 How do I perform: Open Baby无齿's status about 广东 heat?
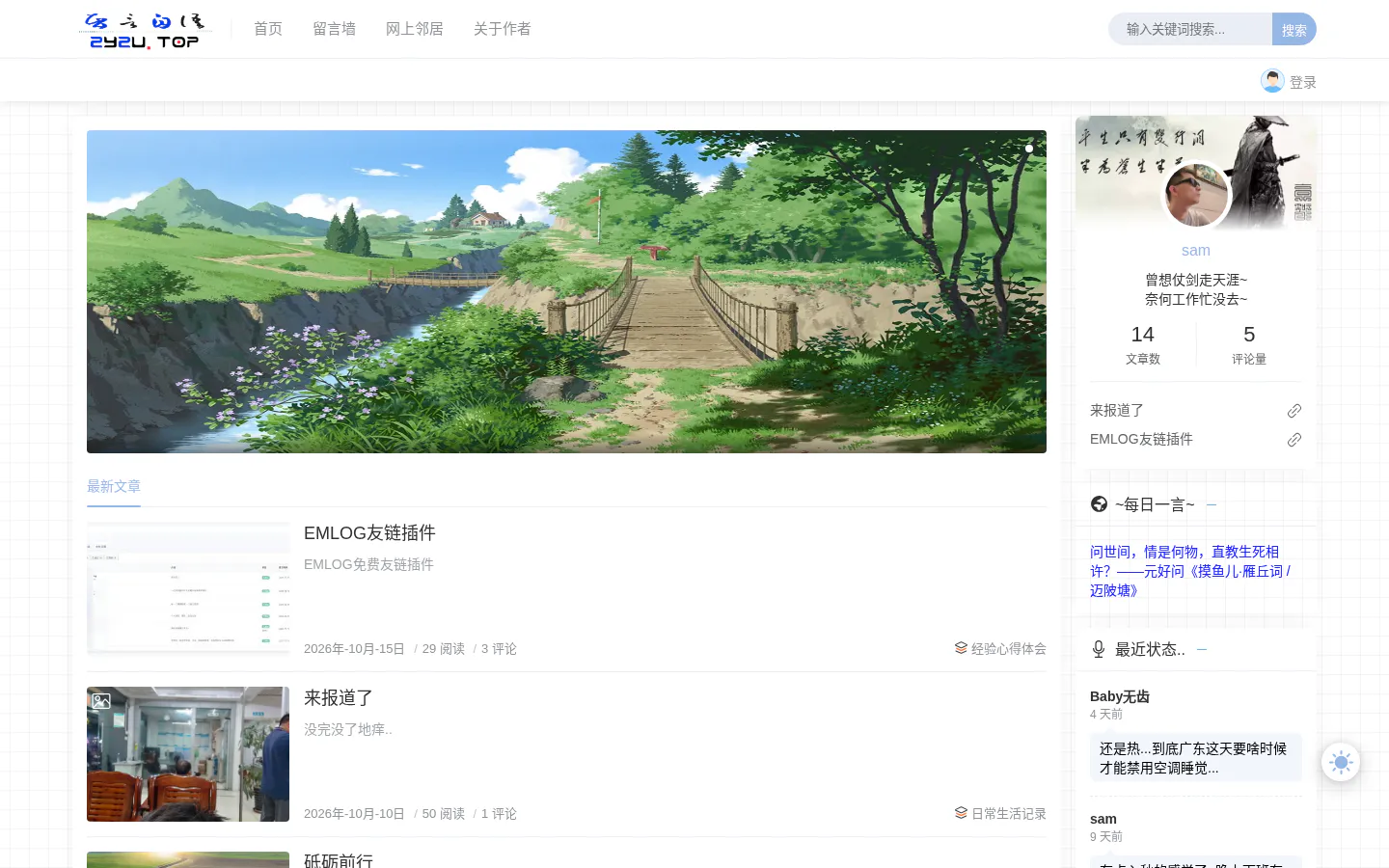1196,758
